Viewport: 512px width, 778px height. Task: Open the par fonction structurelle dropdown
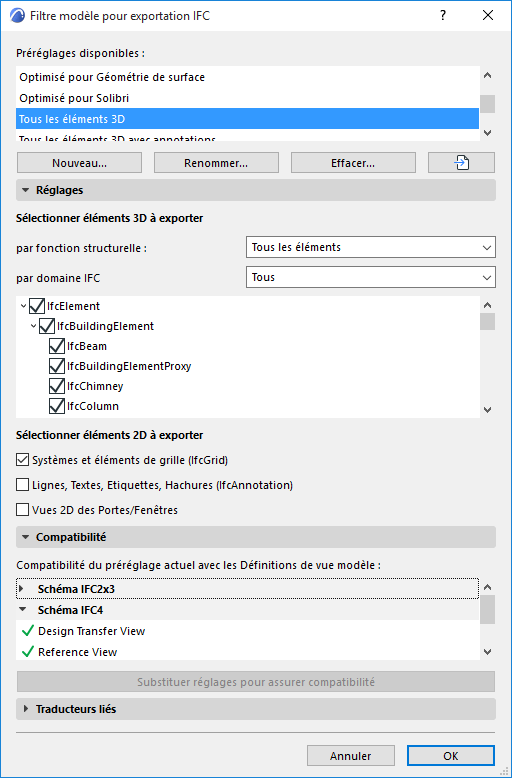[x=371, y=247]
